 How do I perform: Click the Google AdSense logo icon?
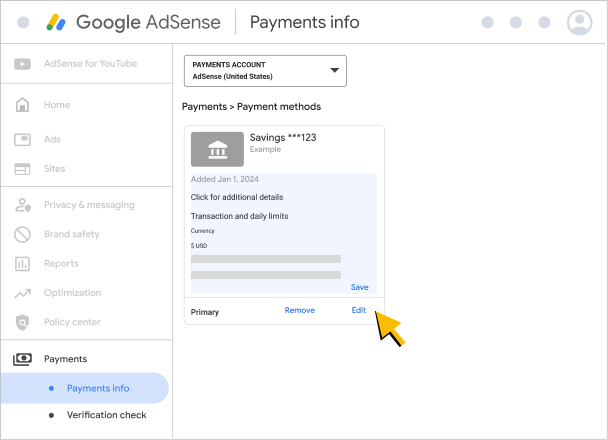pyautogui.click(x=56, y=22)
